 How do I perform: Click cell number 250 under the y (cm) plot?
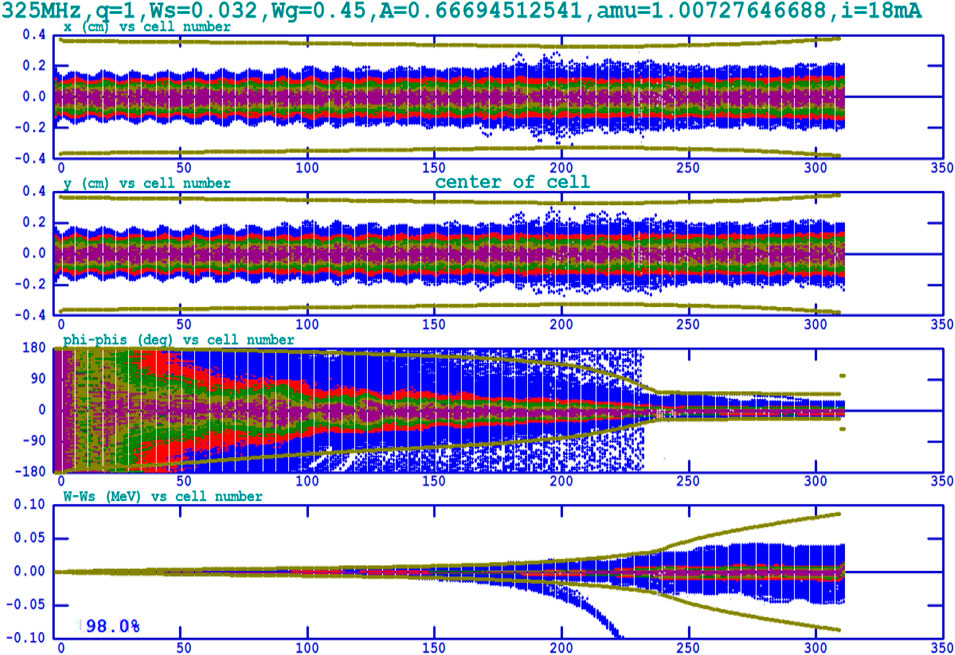click(x=688, y=325)
